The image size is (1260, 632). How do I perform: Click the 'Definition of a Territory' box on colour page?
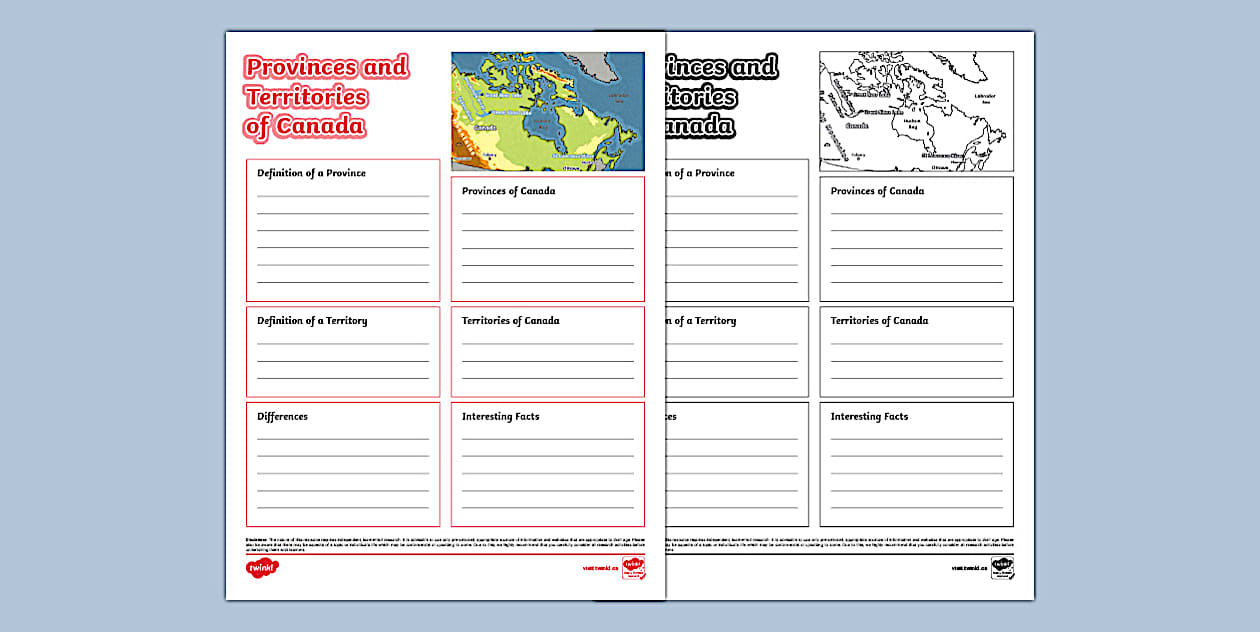tap(343, 351)
